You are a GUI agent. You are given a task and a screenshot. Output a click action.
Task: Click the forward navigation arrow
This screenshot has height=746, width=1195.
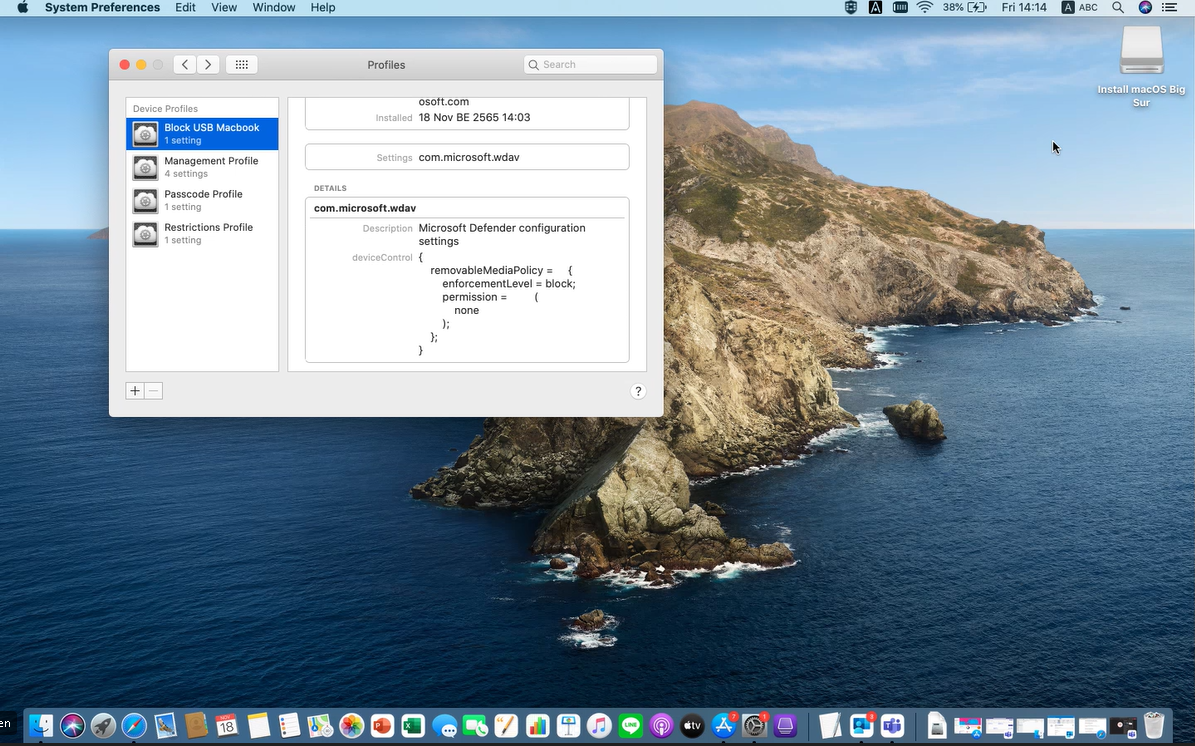pyautogui.click(x=208, y=65)
